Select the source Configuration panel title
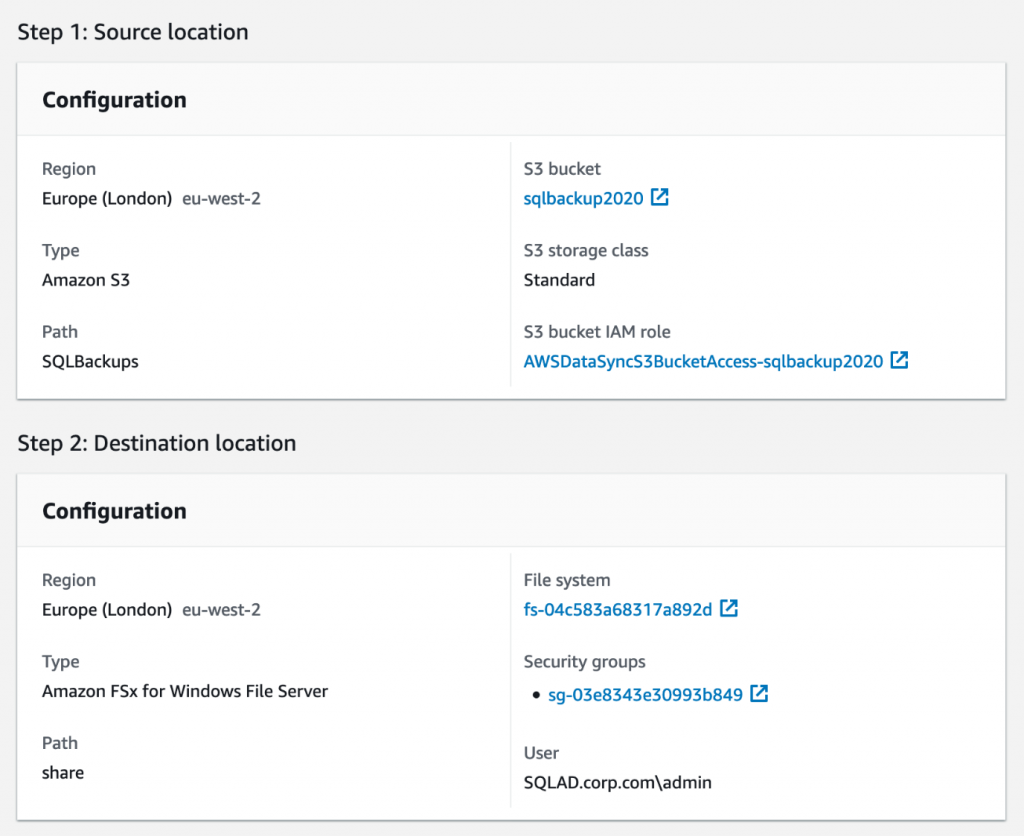1024x836 pixels. pyautogui.click(x=113, y=100)
